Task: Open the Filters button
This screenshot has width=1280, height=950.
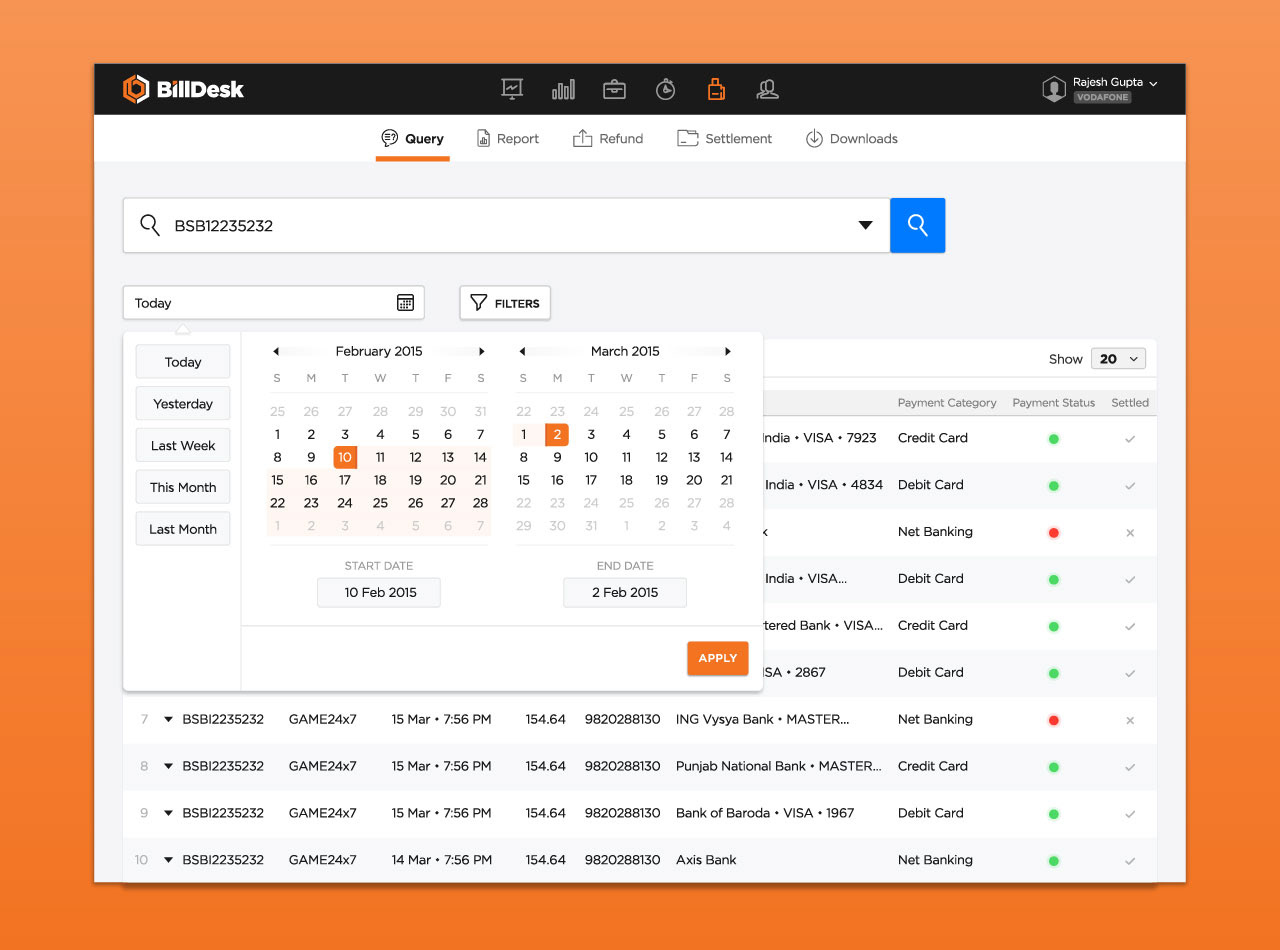Action: 505,303
